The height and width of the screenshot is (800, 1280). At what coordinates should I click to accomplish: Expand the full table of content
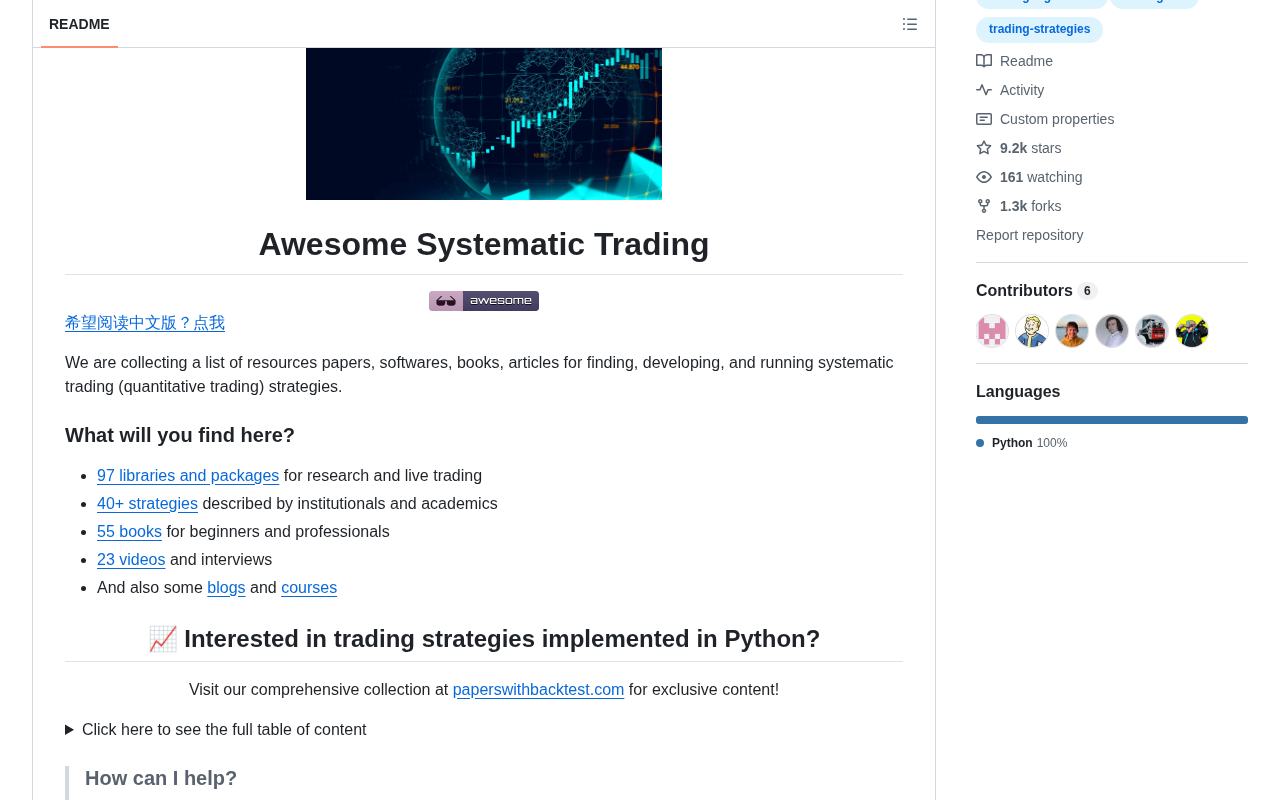tap(216, 730)
